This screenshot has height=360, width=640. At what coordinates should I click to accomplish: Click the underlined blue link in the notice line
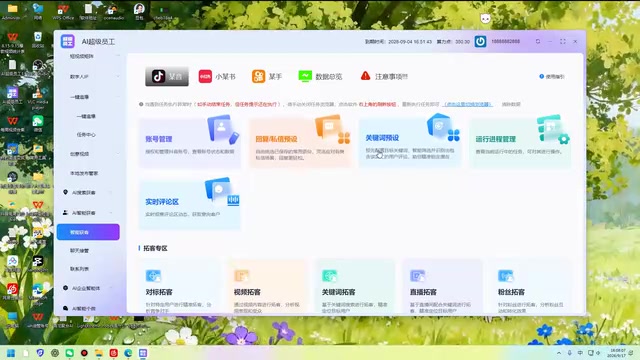coord(468,104)
